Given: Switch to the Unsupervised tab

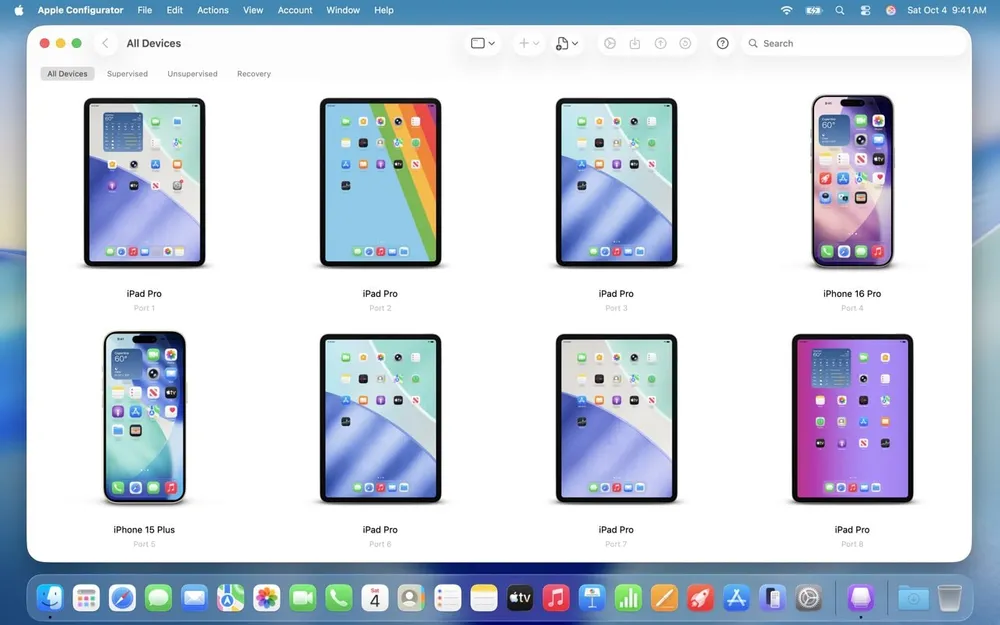Looking at the screenshot, I should [193, 74].
